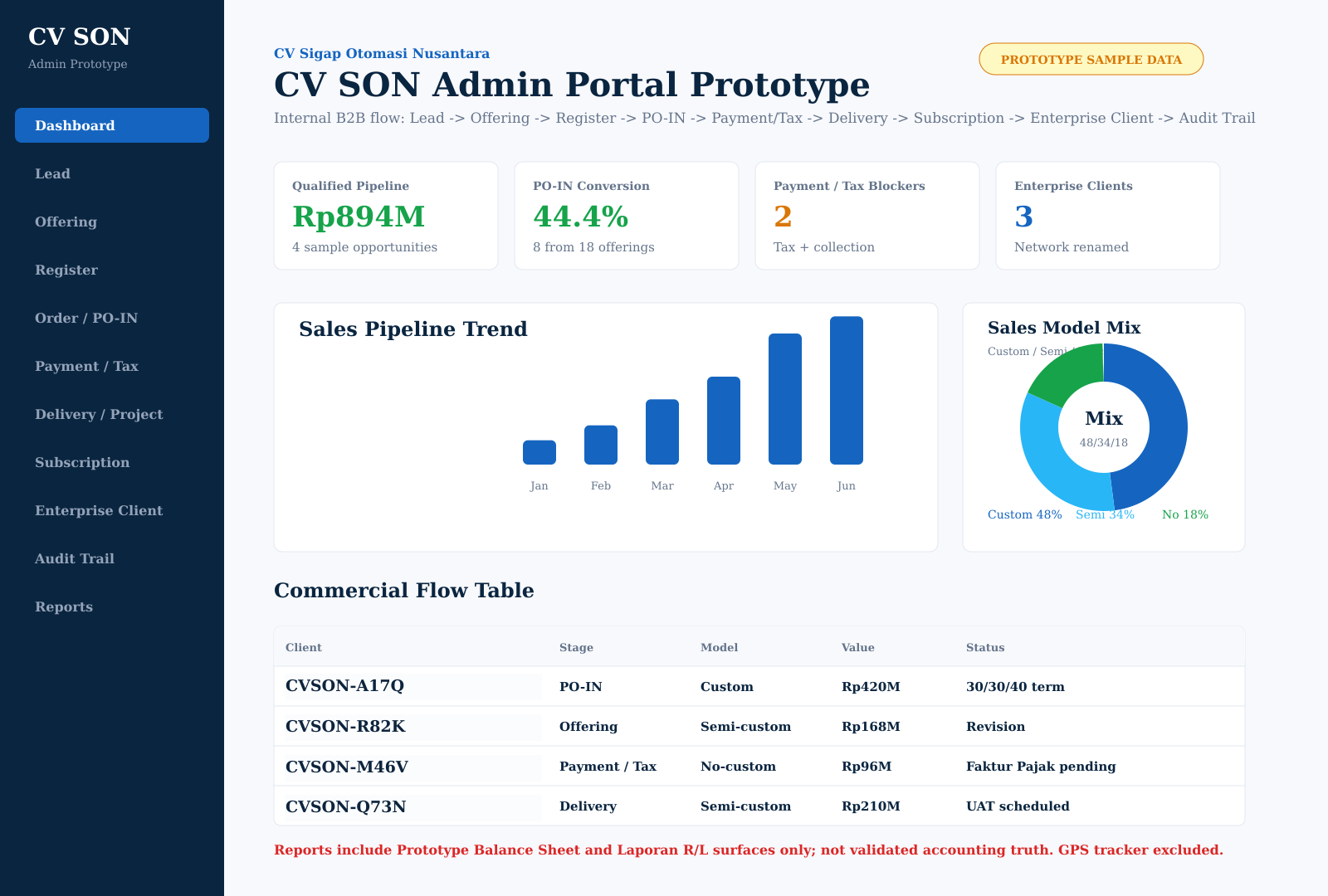
Task: Click the Commercial Flow Table heading
Action: click(404, 591)
